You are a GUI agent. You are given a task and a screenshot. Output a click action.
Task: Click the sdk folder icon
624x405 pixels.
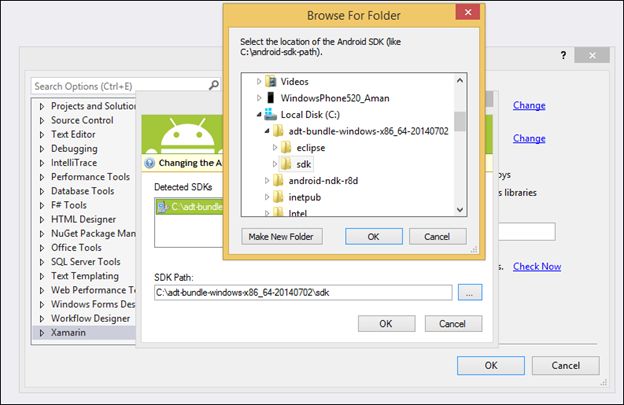(x=286, y=164)
